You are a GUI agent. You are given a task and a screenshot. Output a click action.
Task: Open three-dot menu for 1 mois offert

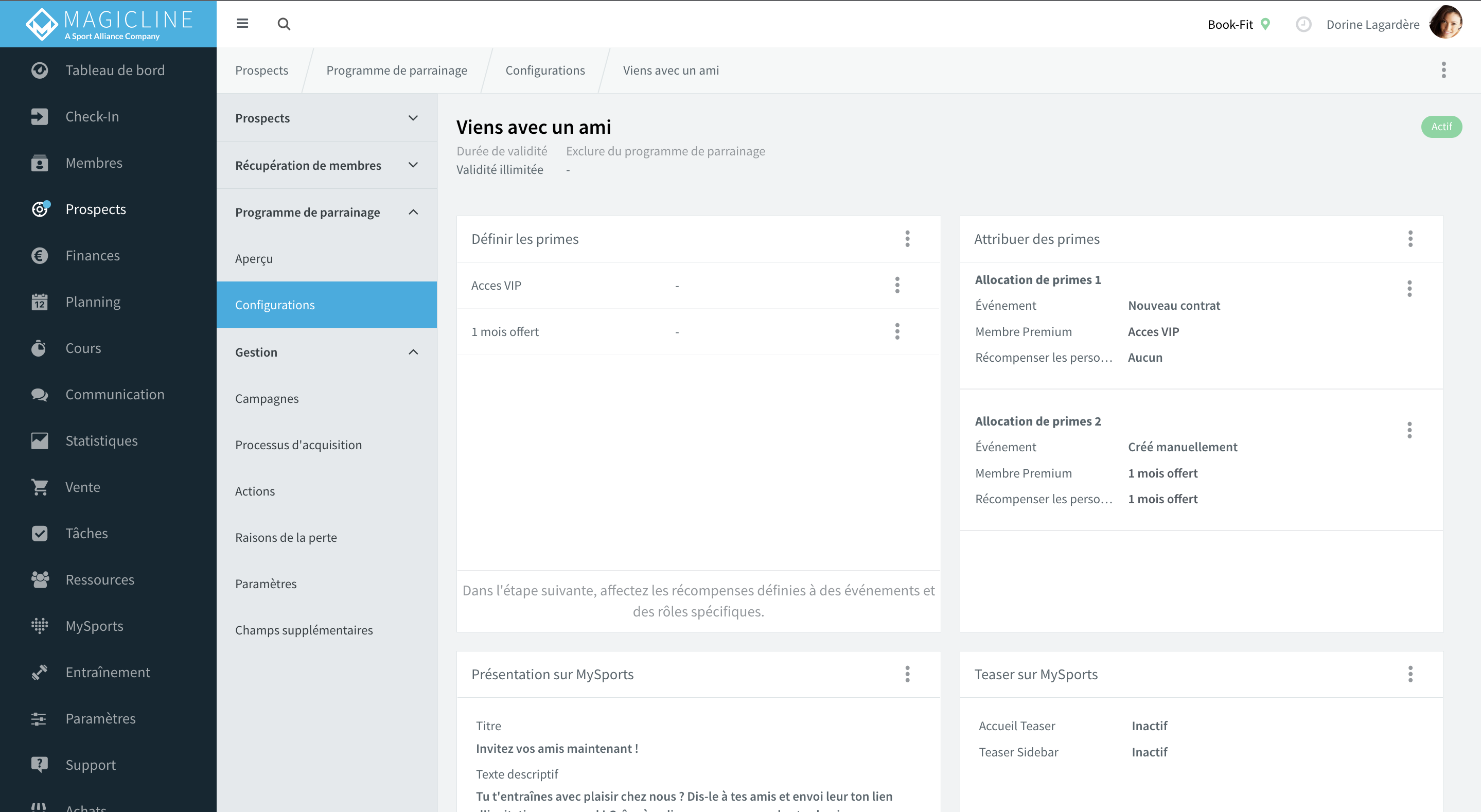point(897,331)
